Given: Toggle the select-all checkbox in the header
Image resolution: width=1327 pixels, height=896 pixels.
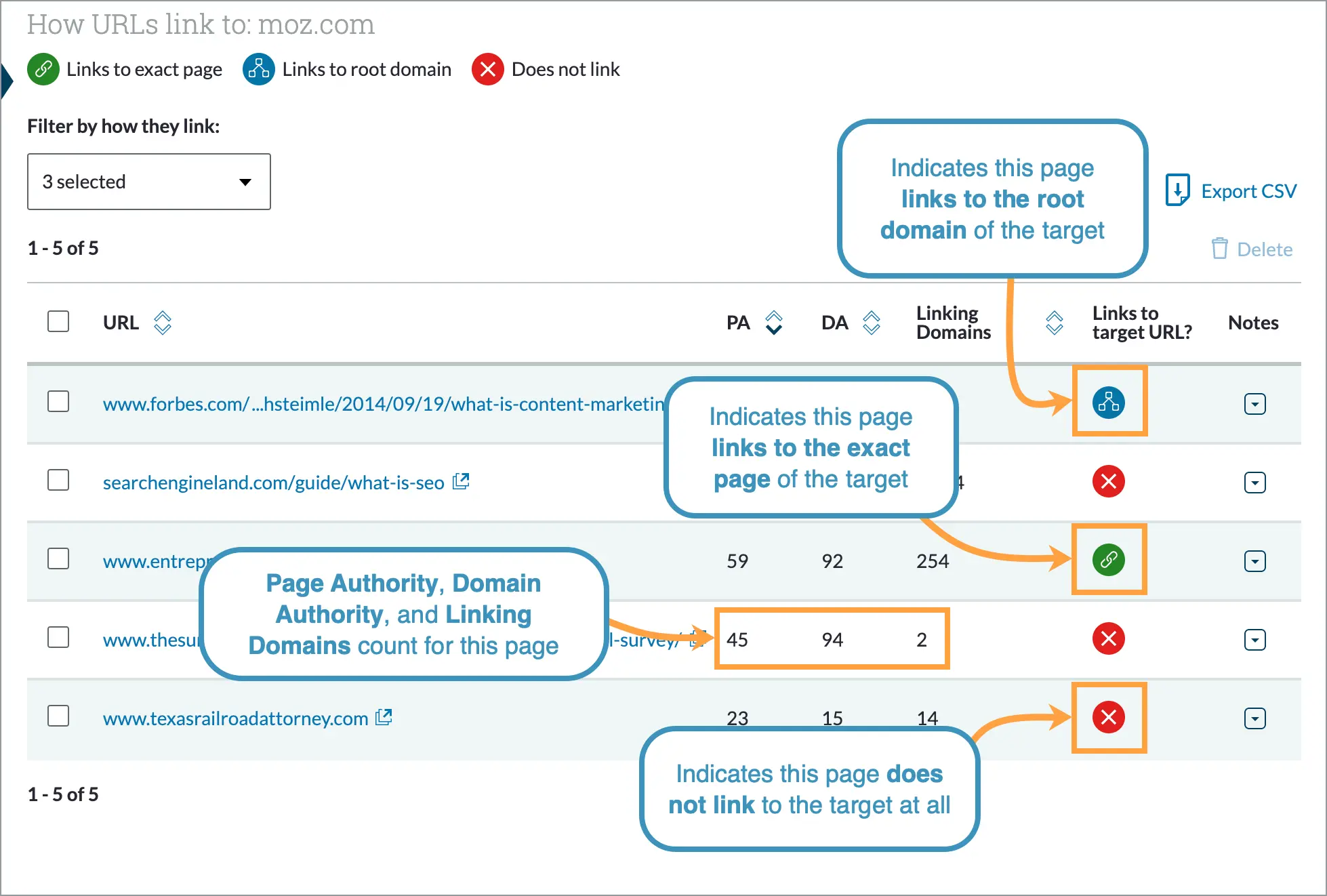Looking at the screenshot, I should [58, 321].
